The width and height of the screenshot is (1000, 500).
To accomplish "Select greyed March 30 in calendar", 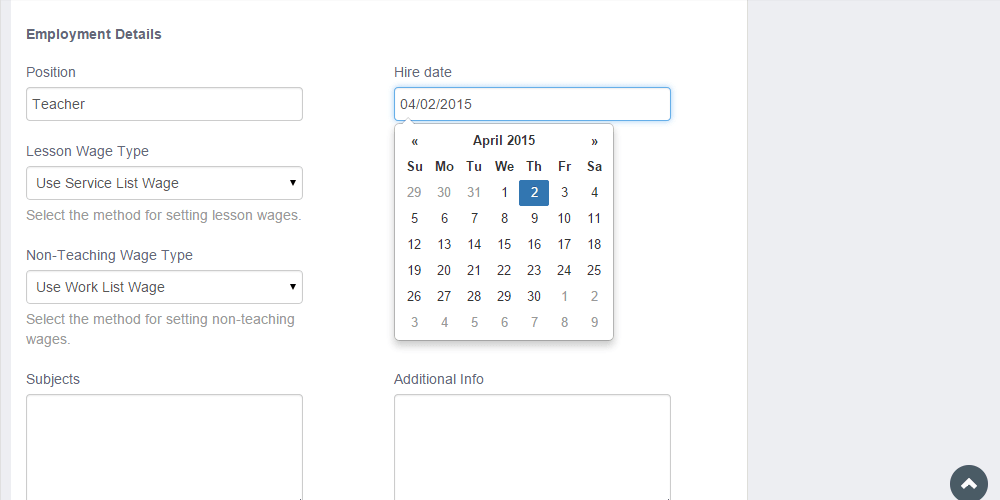I will [445, 193].
